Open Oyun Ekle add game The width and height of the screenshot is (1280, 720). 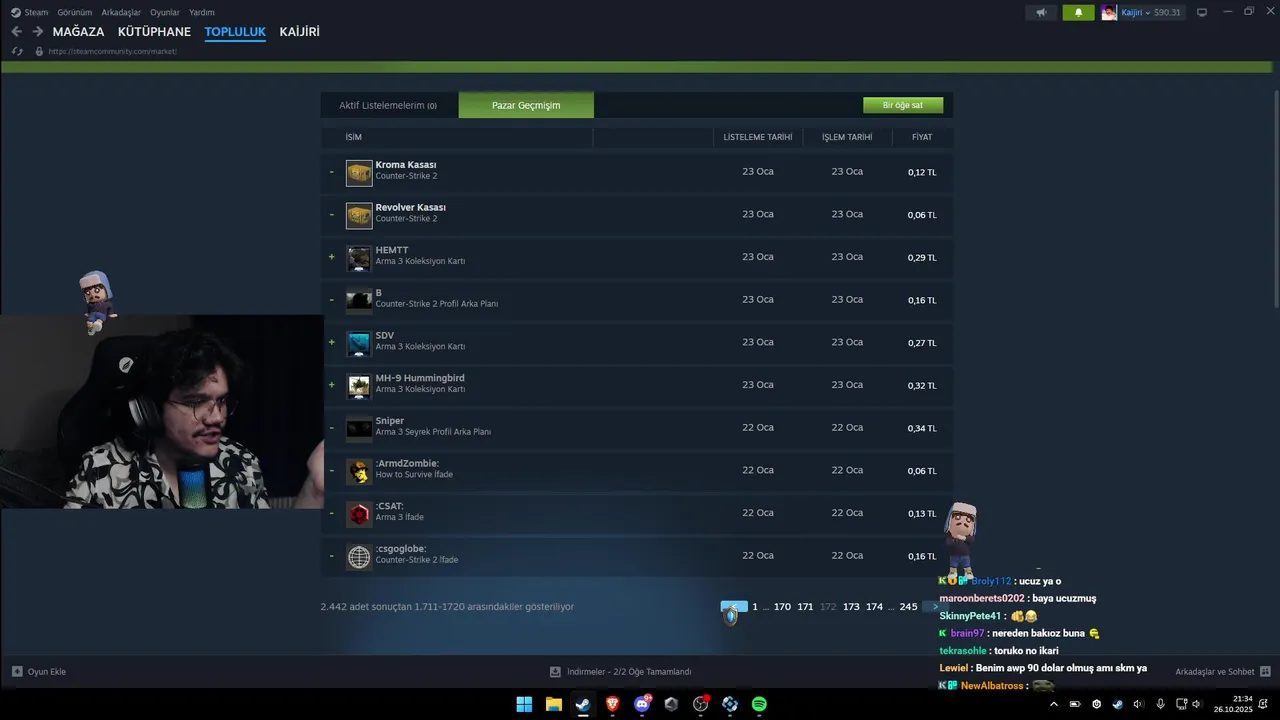[39, 672]
